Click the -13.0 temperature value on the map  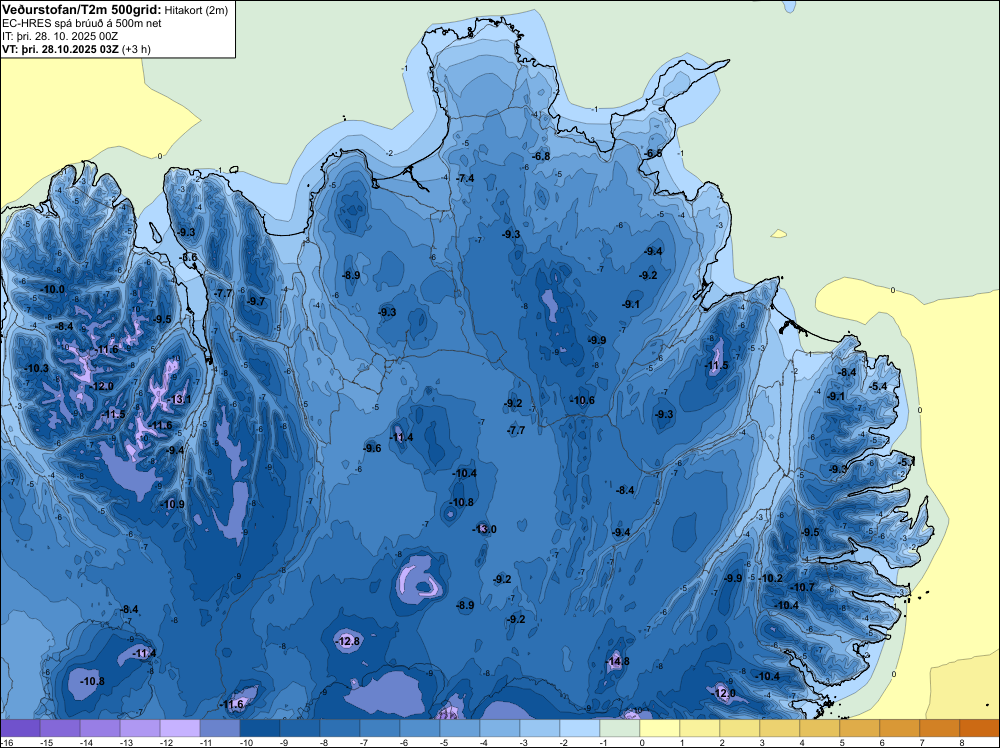click(x=484, y=529)
